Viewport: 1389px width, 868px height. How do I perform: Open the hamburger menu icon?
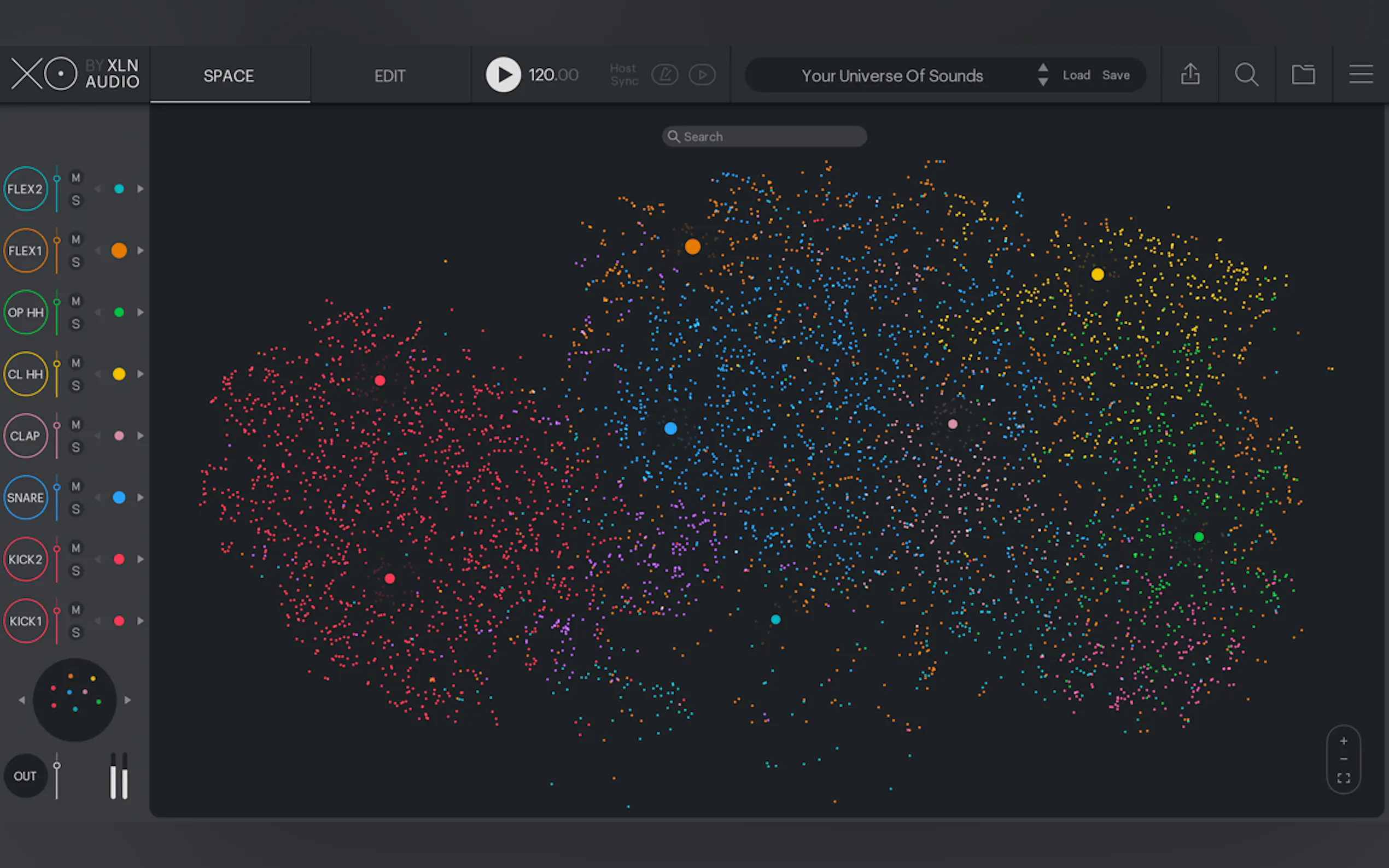click(x=1360, y=75)
